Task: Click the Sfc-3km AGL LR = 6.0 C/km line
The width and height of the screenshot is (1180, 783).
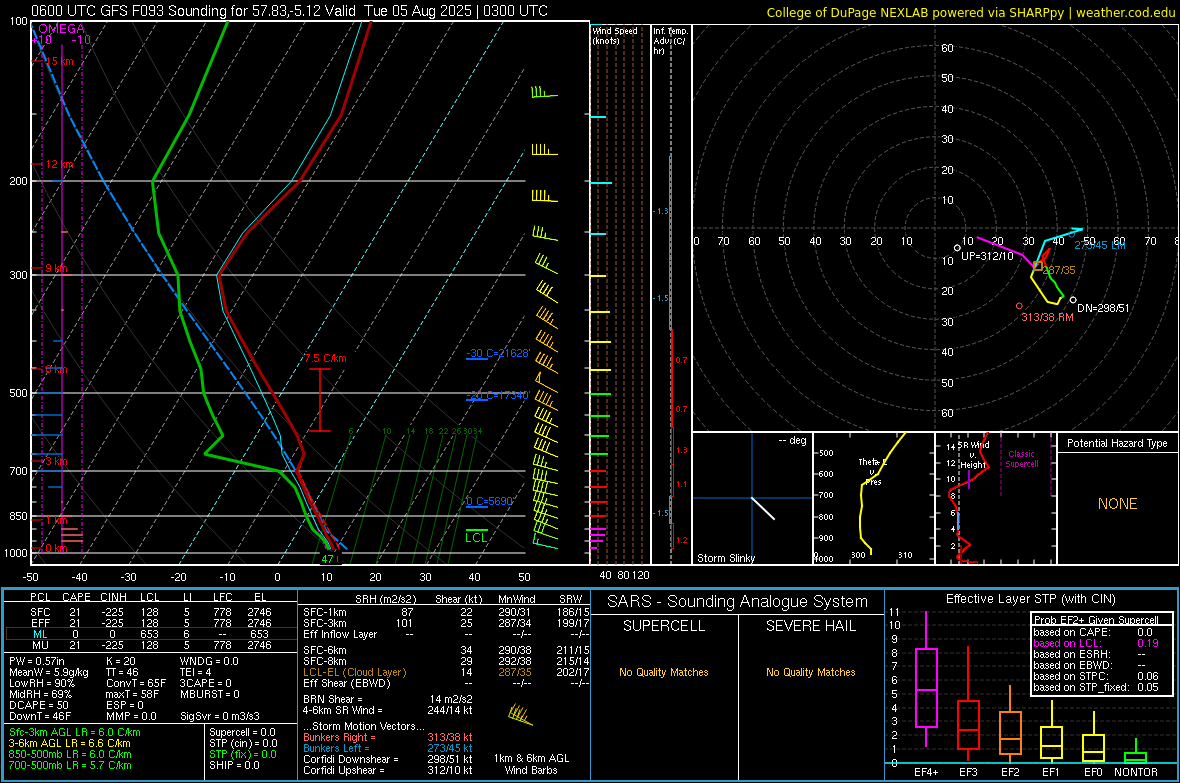Action: pyautogui.click(x=75, y=732)
